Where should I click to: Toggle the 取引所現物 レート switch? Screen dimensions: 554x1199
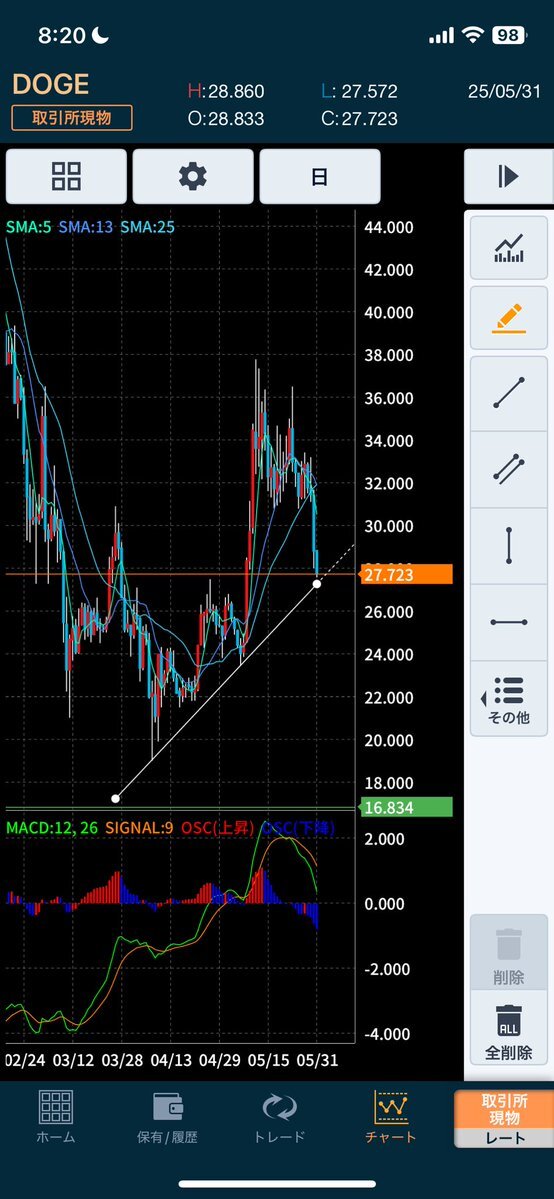[504, 1119]
